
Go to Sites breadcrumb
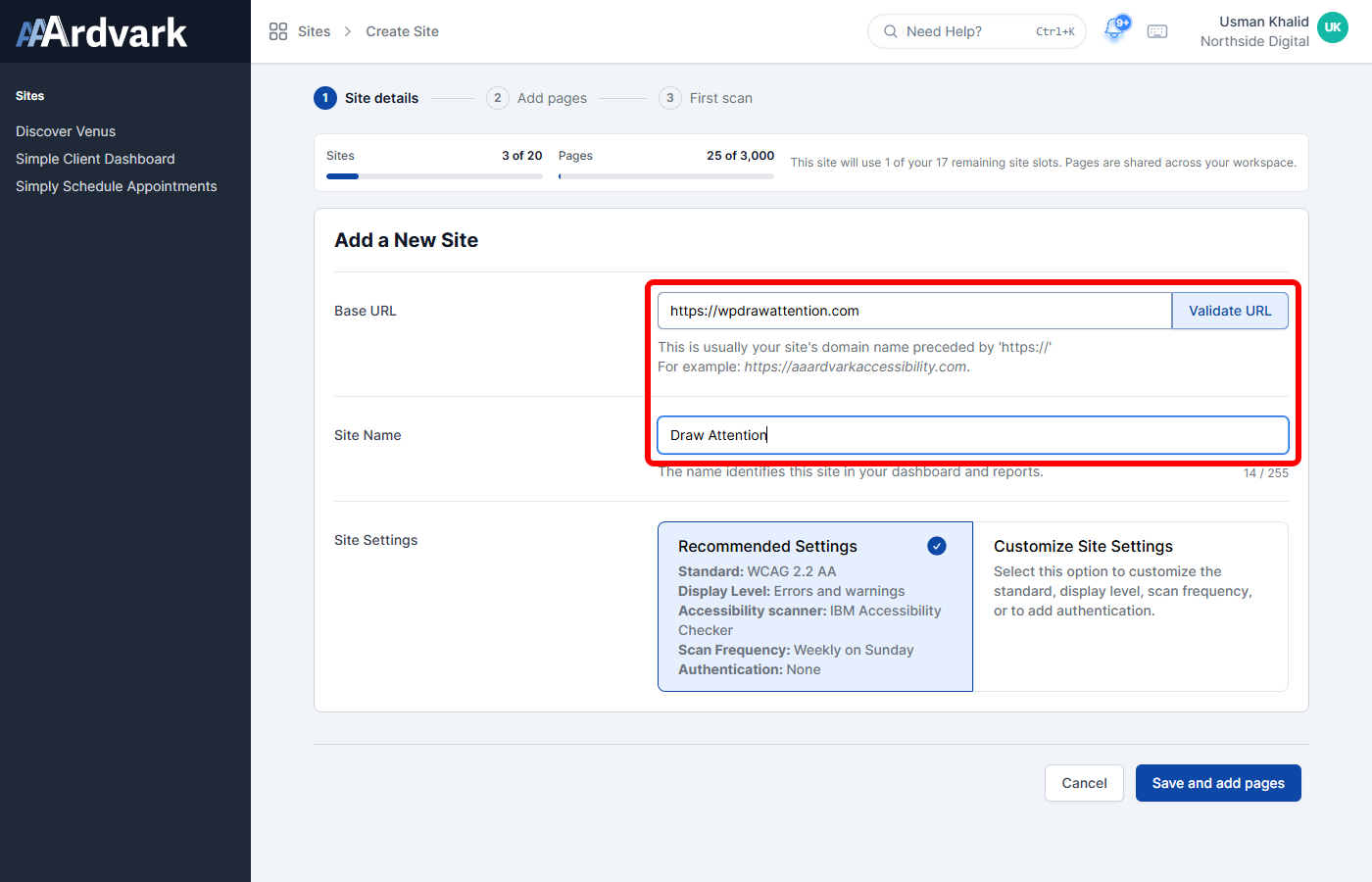(x=314, y=31)
